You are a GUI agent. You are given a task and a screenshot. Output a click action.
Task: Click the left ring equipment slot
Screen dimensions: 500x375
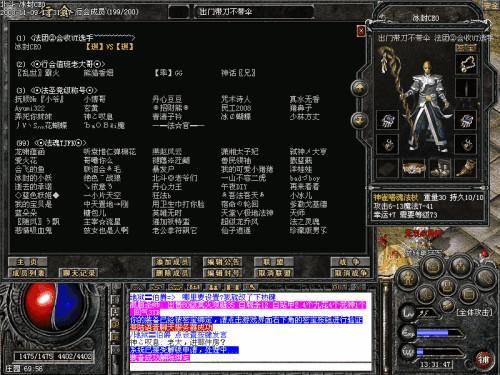click(387, 144)
